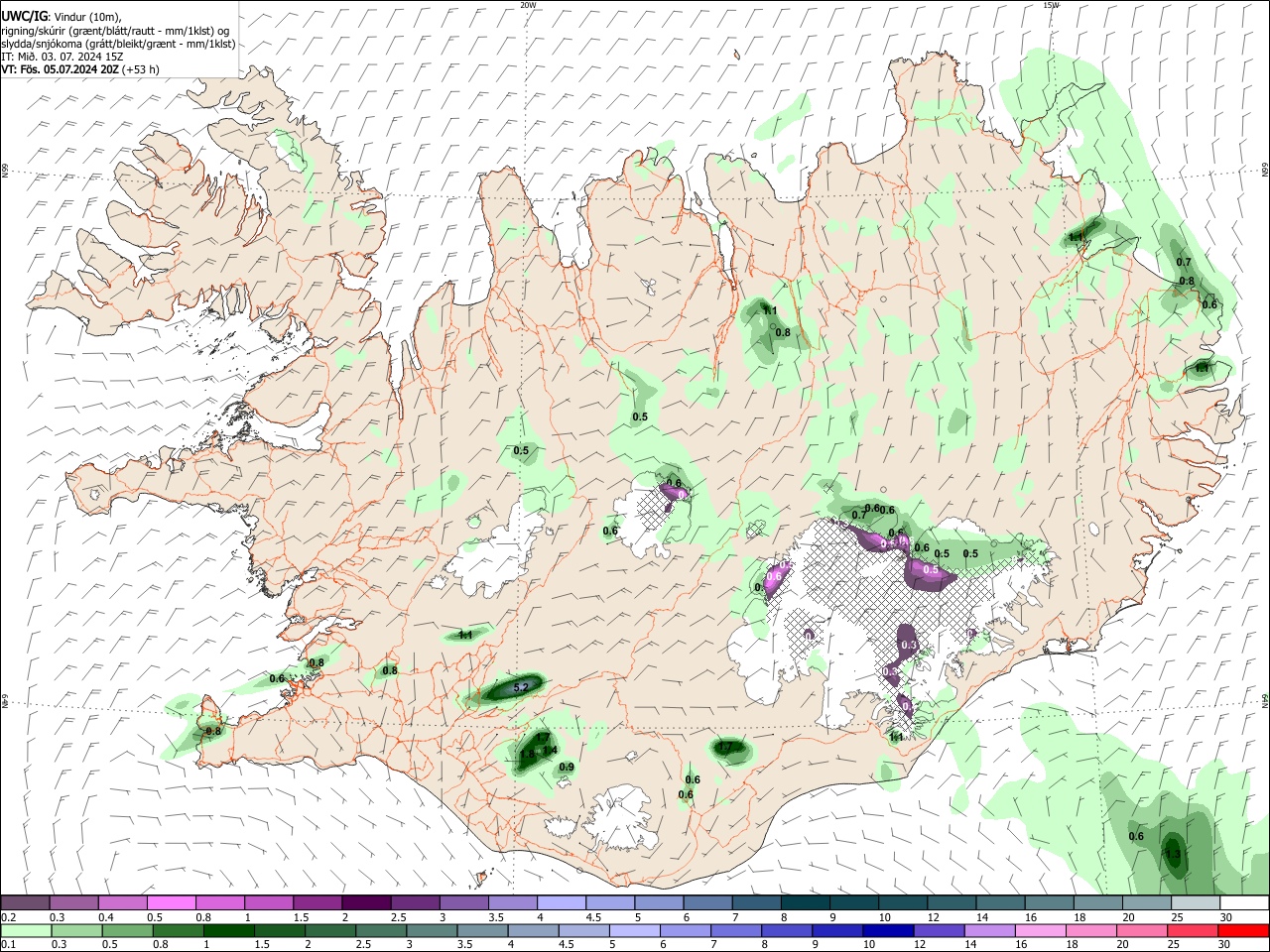Viewport: 1270px width, 952px height.
Task: Click the darkest green swatch labeled 1 in rain legend
Action: point(228,930)
